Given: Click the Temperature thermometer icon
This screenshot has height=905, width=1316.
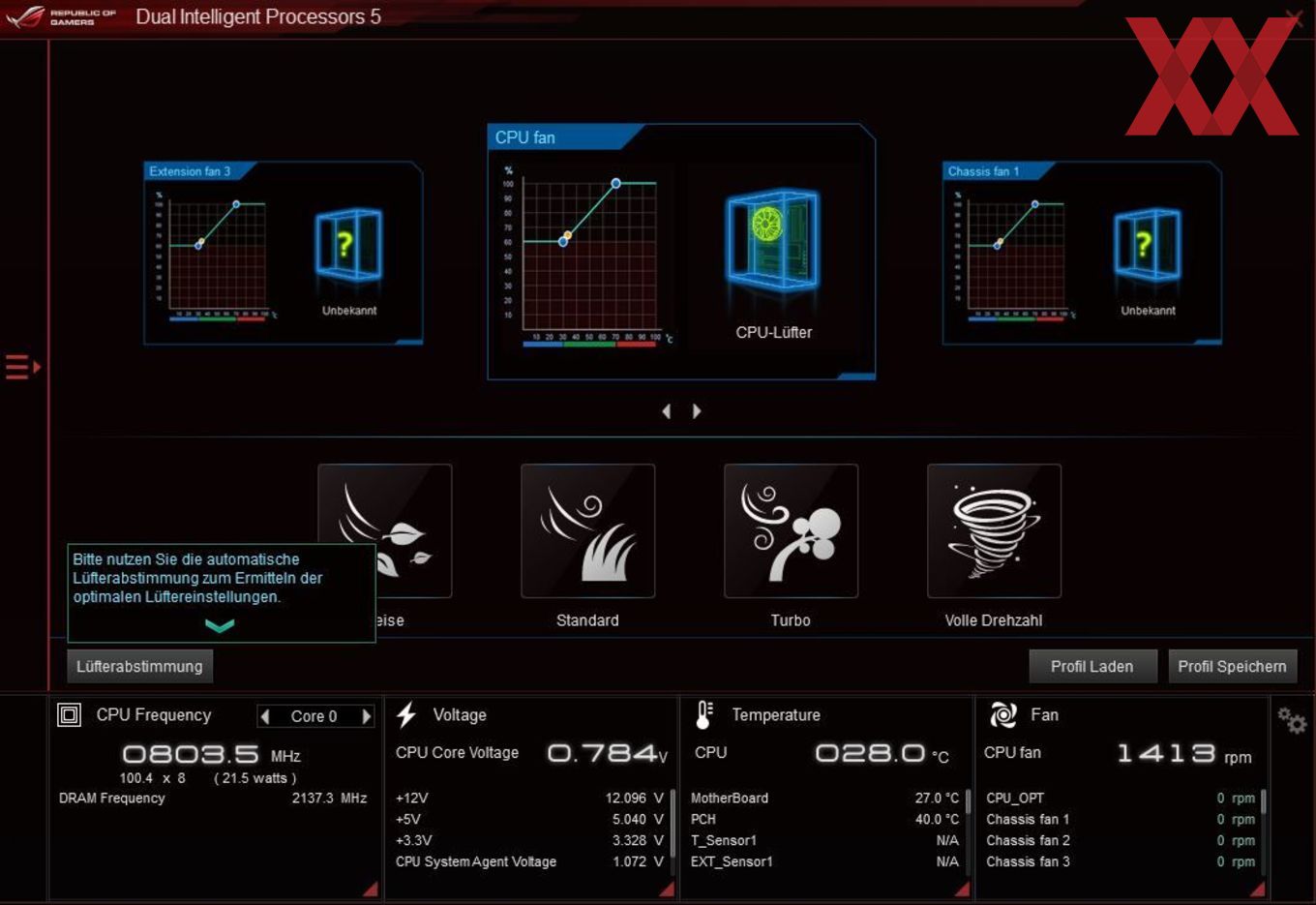Looking at the screenshot, I should click(704, 715).
